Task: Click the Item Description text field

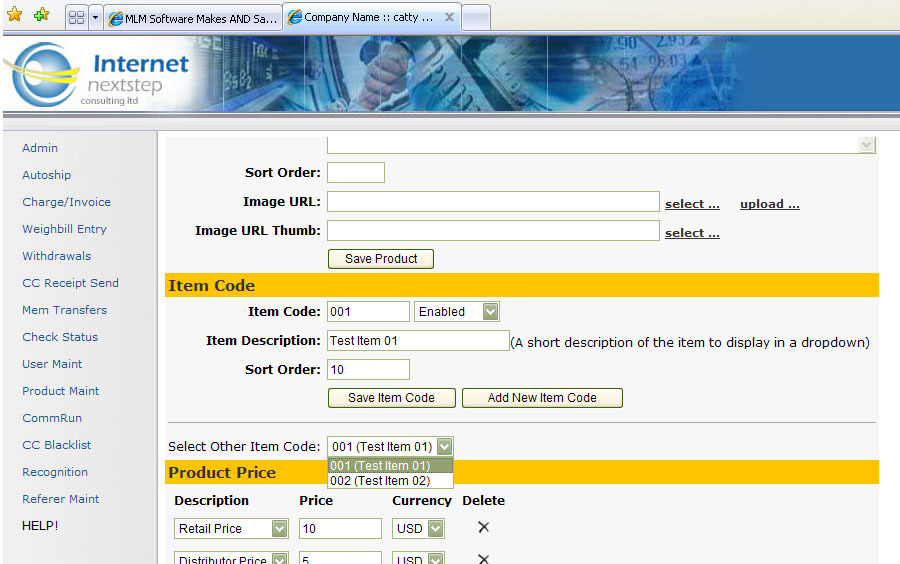Action: coord(418,341)
